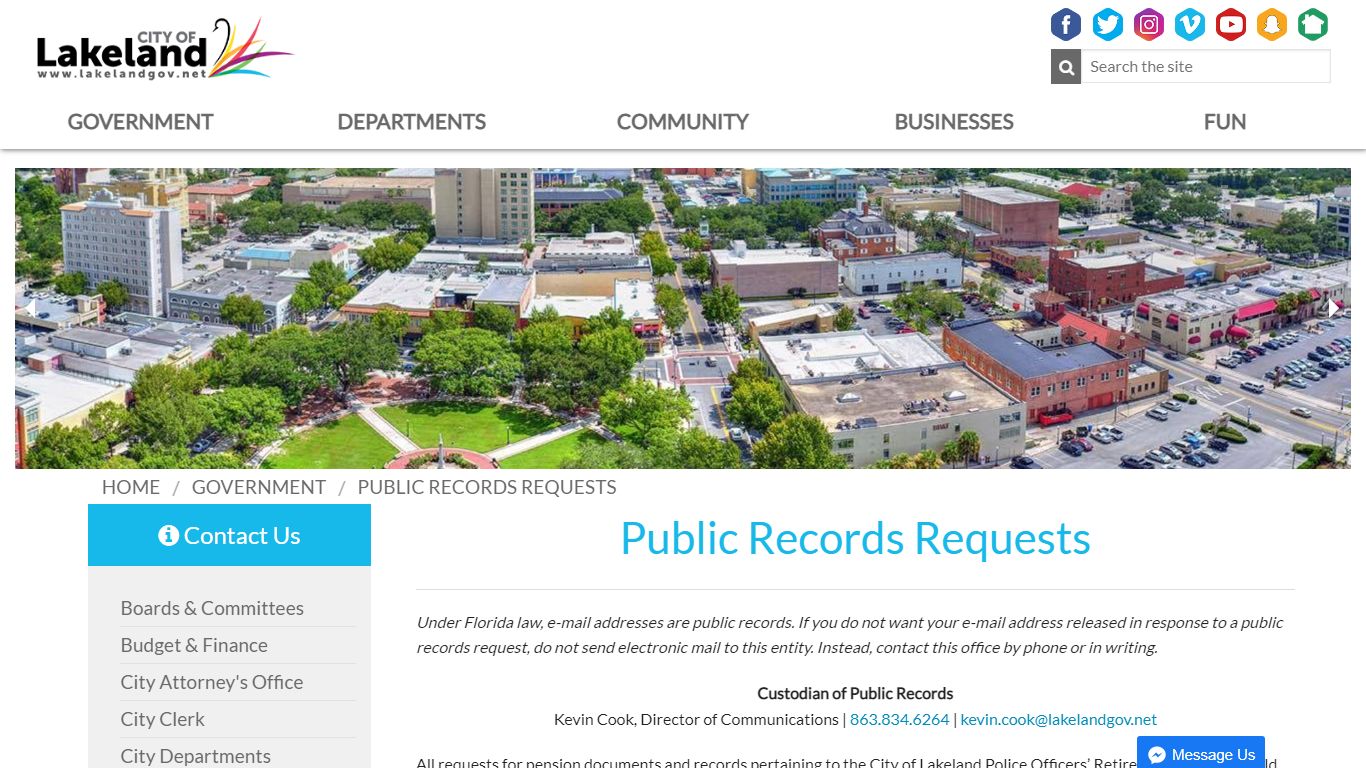The image size is (1366, 768).
Task: Click the Contact Us sidebar button
Action: coord(229,535)
